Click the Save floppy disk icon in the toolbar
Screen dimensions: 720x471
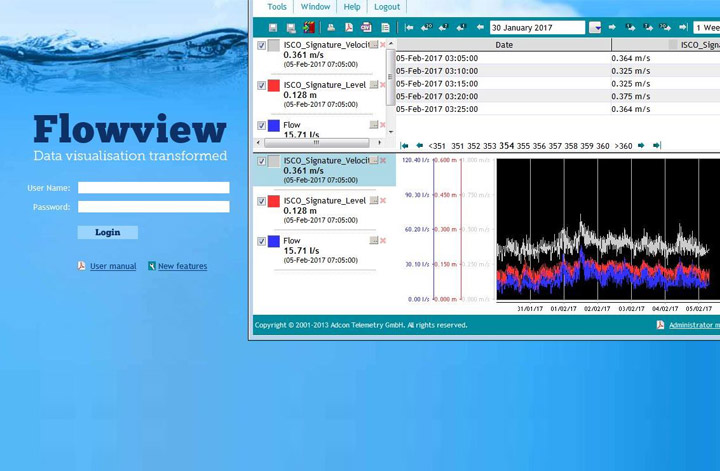(x=273, y=28)
